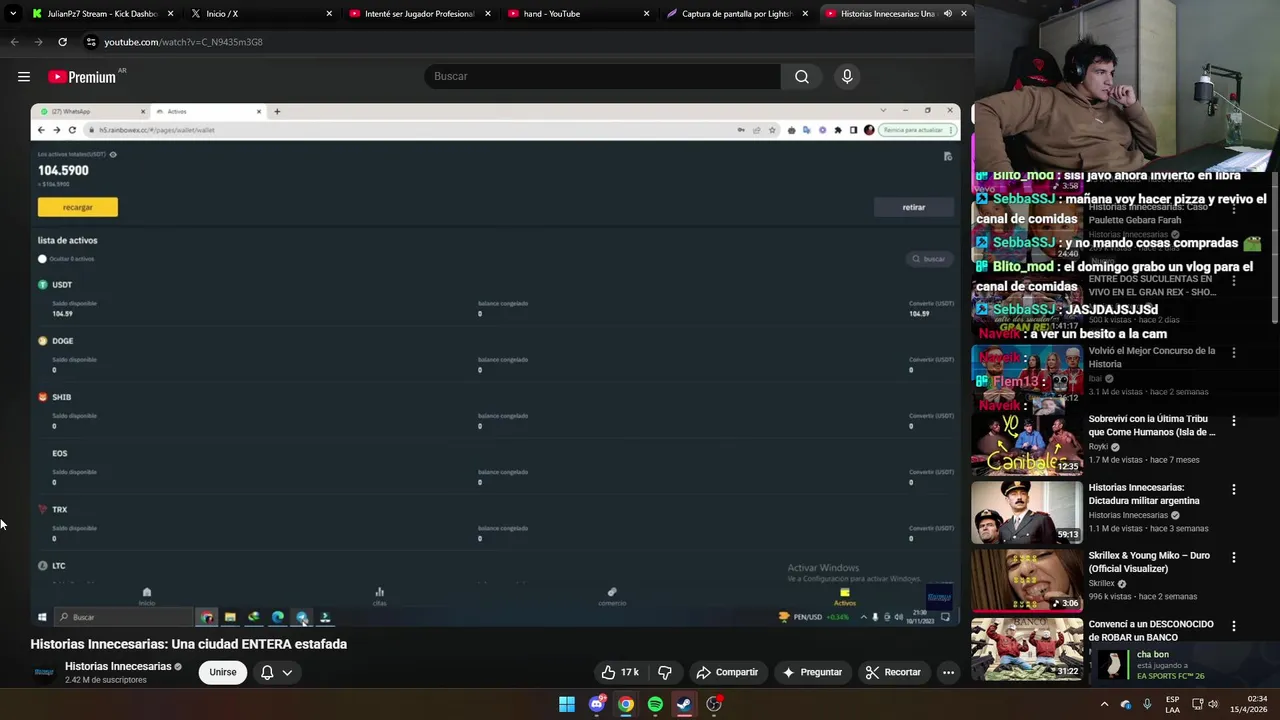Dislike the video with thumbs down
Viewport: 1280px width, 720px height.
pyautogui.click(x=665, y=672)
